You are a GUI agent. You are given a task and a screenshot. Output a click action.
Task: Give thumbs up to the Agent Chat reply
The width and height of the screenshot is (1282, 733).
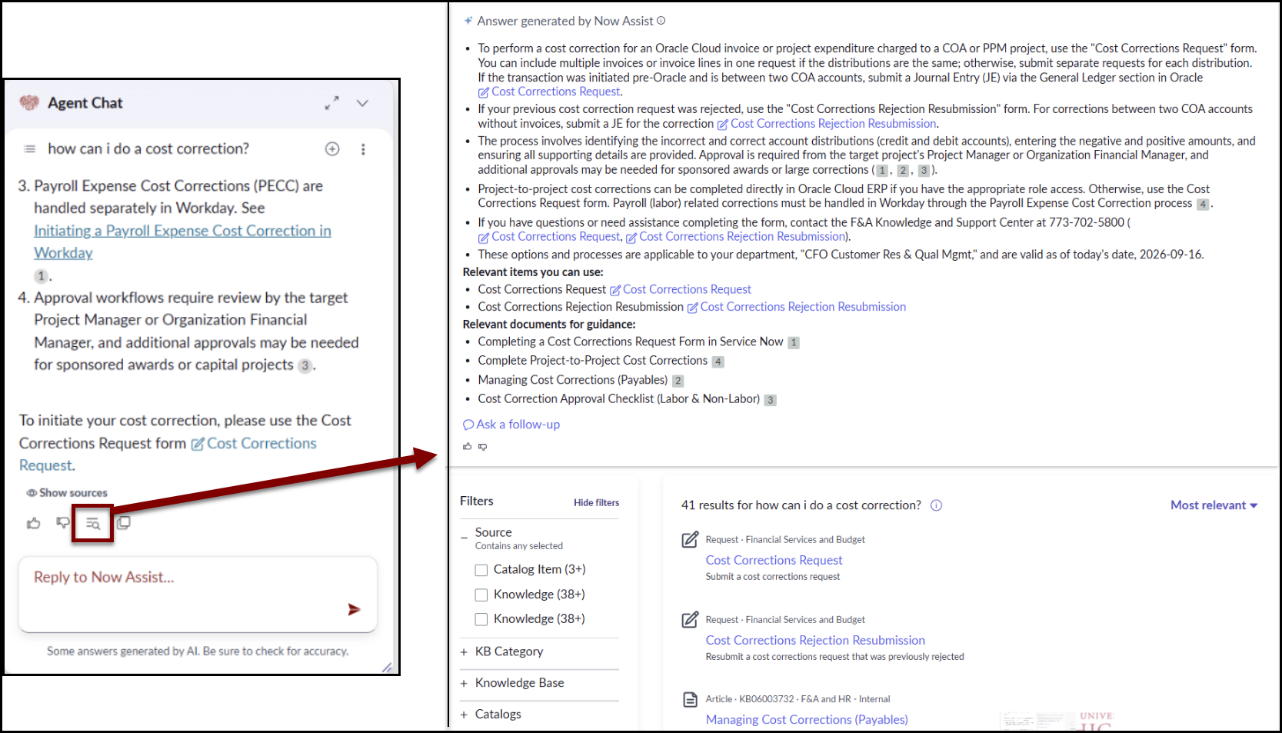click(34, 522)
